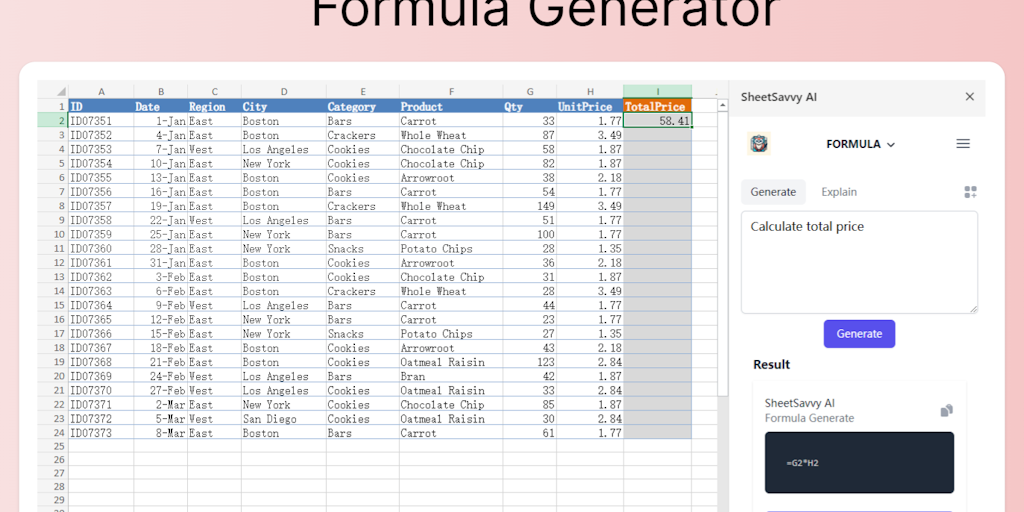
Task: Click the 'Oatmeal Raisin' cell in row 19
Action: pyautogui.click(x=451, y=362)
